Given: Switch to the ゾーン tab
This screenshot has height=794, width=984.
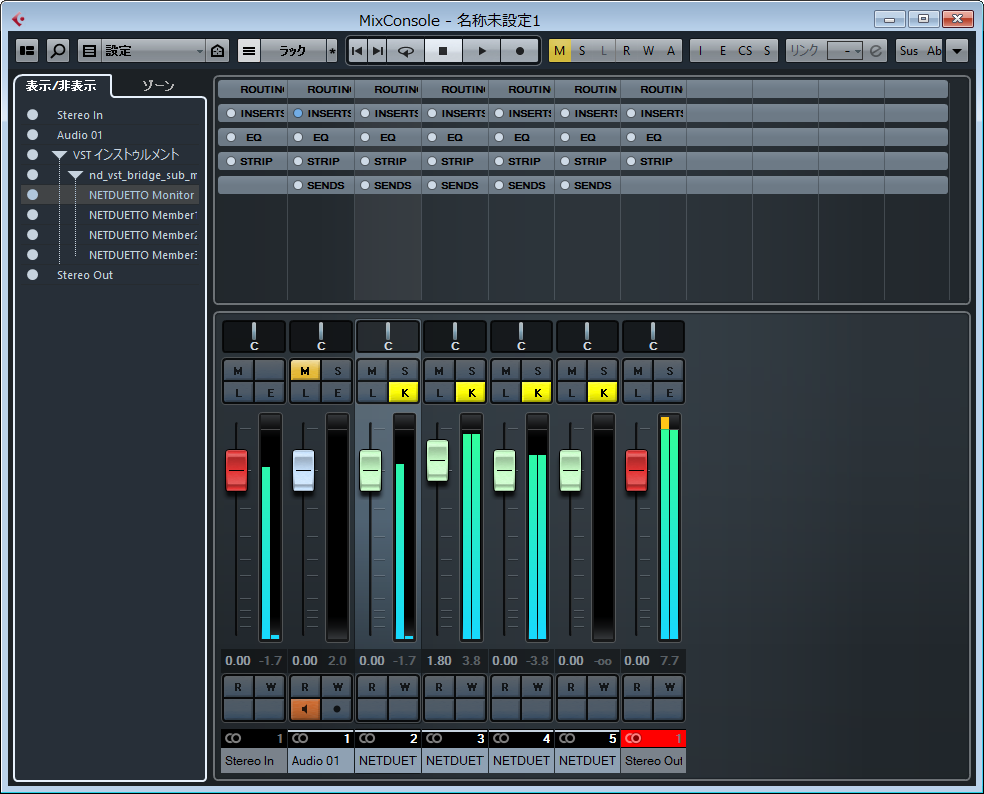Looking at the screenshot, I should [x=158, y=86].
